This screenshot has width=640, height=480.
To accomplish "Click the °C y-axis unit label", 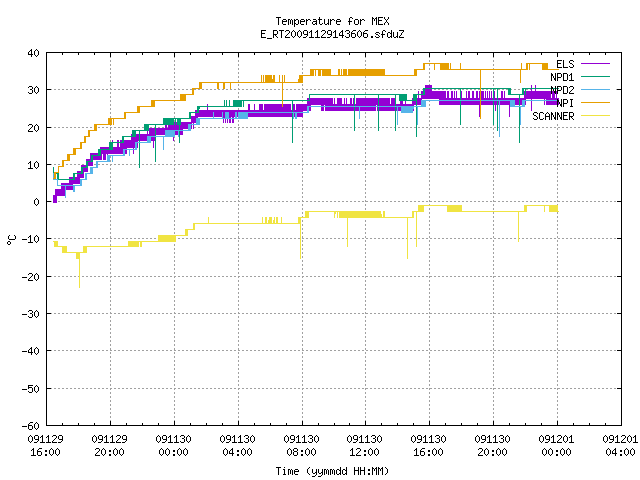I will pos(12,240).
